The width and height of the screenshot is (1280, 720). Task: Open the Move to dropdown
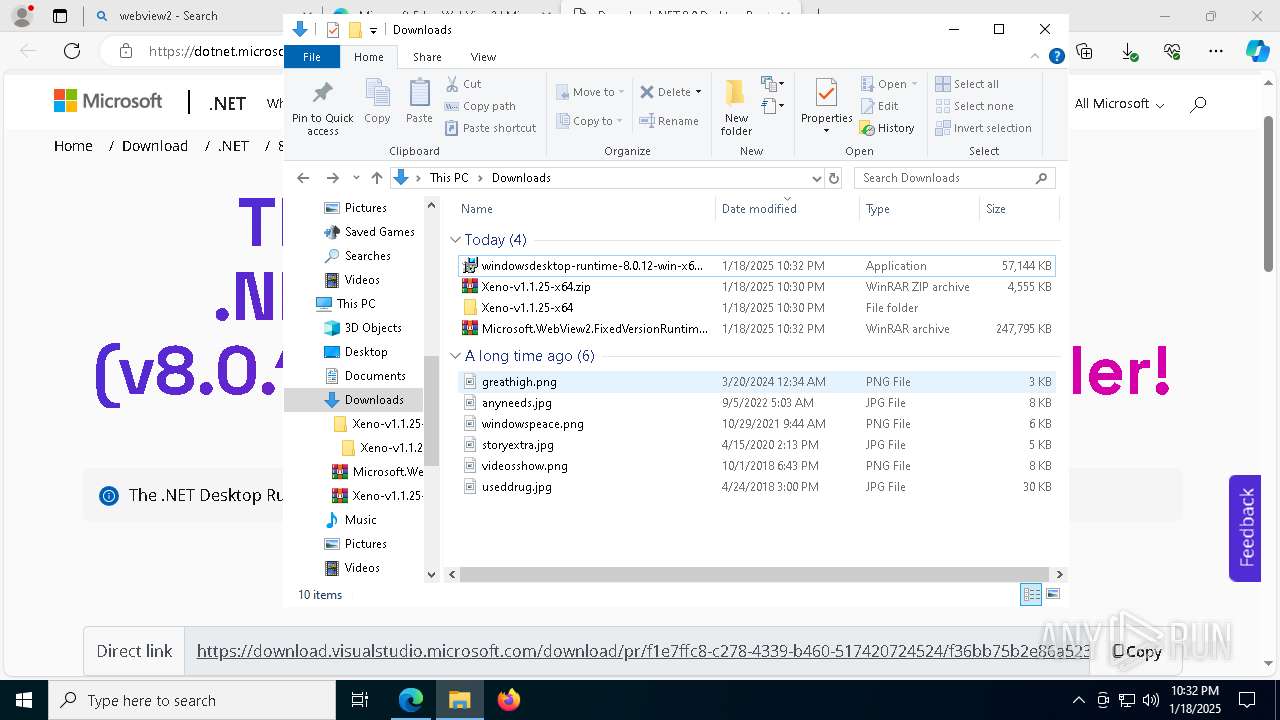click(x=590, y=92)
